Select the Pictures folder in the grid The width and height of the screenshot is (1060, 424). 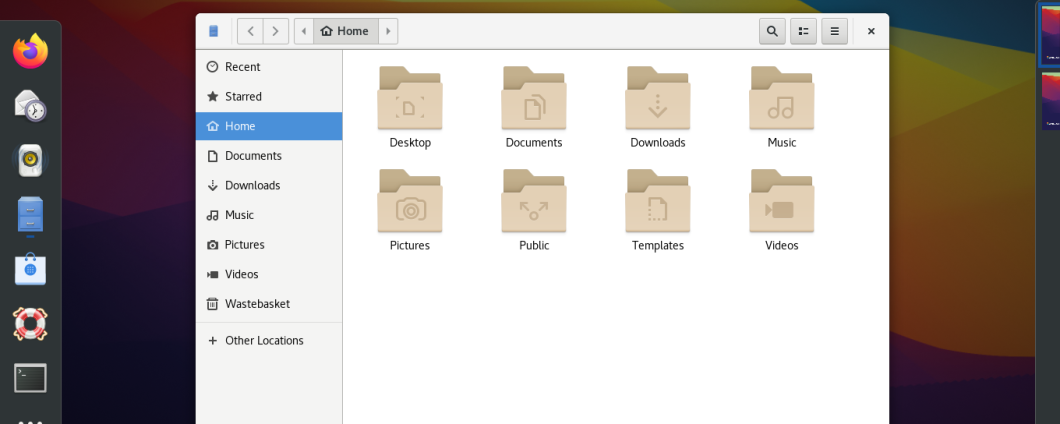[410, 202]
